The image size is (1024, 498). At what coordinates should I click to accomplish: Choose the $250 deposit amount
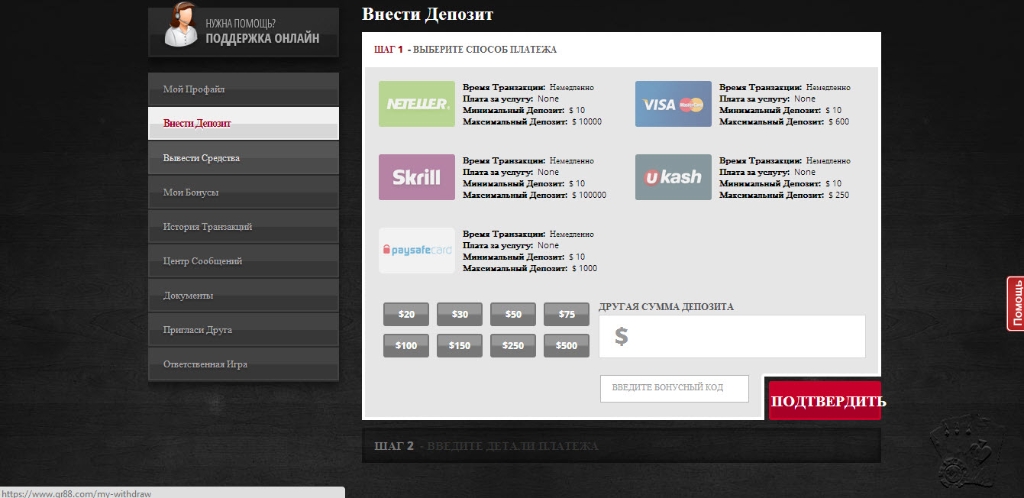point(513,345)
